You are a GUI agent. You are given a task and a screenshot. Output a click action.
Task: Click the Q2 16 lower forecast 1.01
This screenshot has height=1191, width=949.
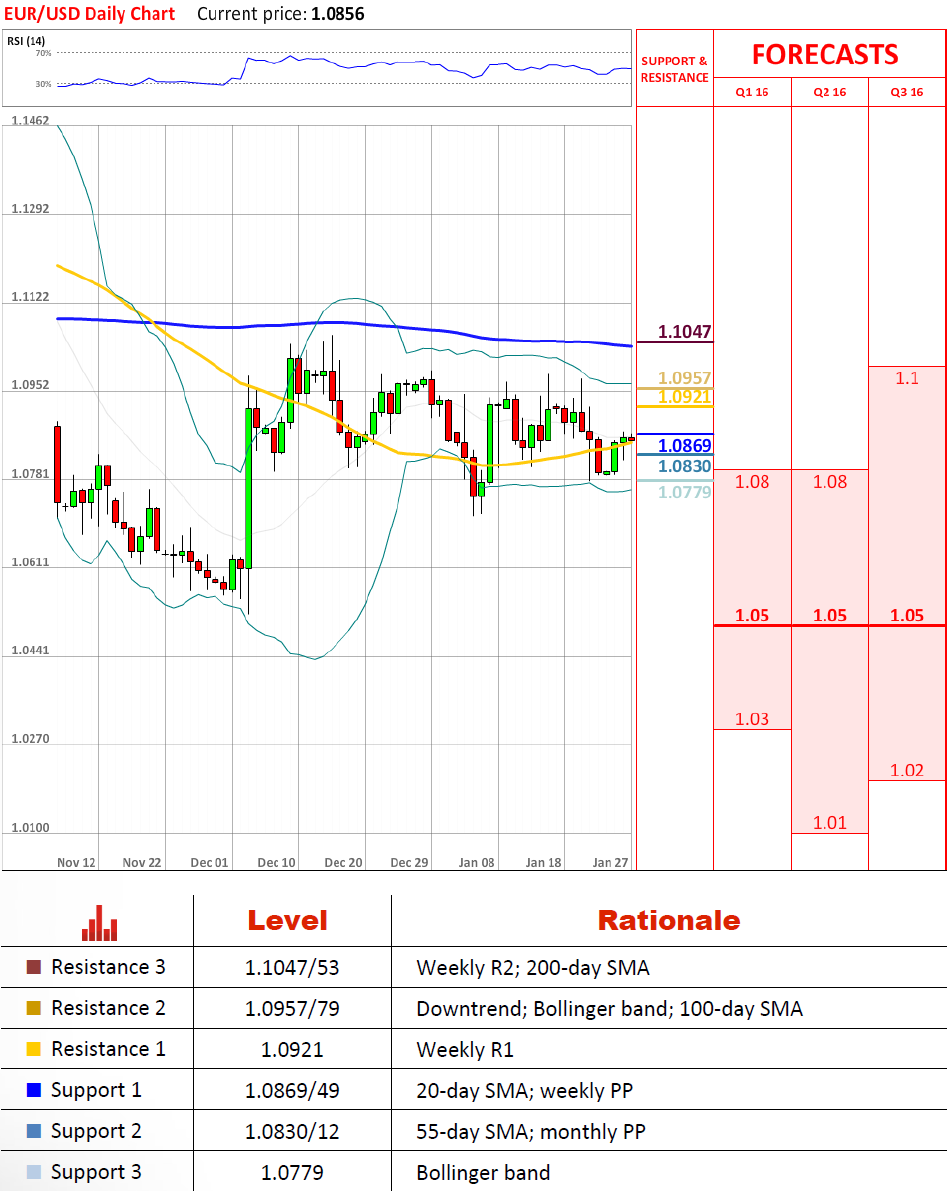pos(830,823)
